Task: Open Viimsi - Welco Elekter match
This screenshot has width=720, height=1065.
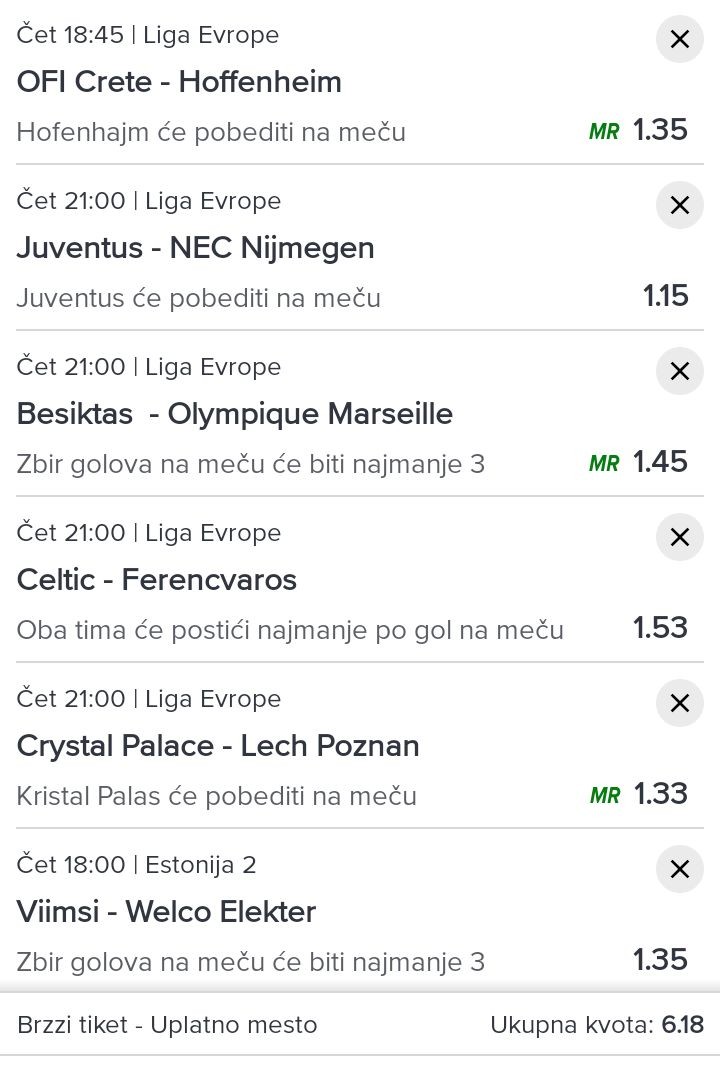Action: click(166, 911)
